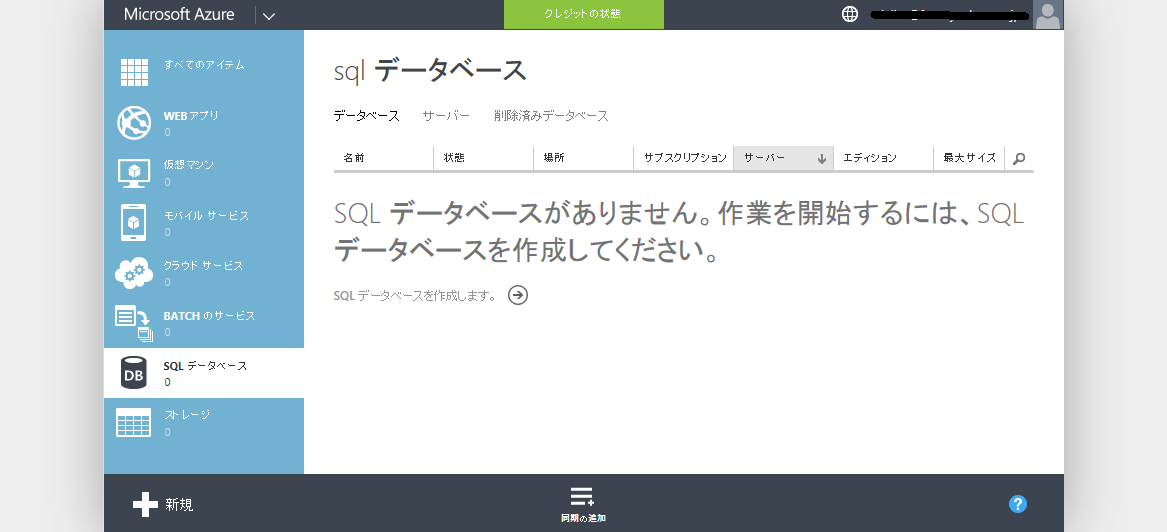Switch to 削除済みデータベース tab
Screen dimensions: 1167x532
point(551,116)
